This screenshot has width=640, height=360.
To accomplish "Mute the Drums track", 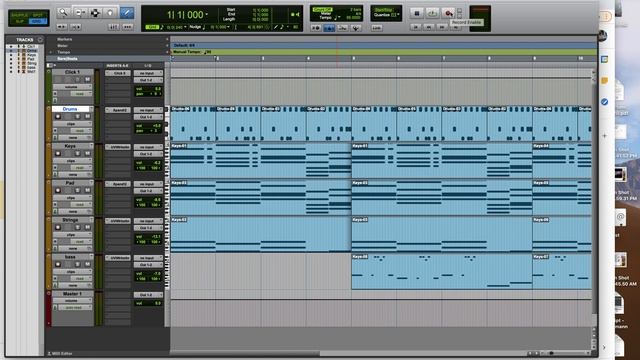I will pos(87,117).
